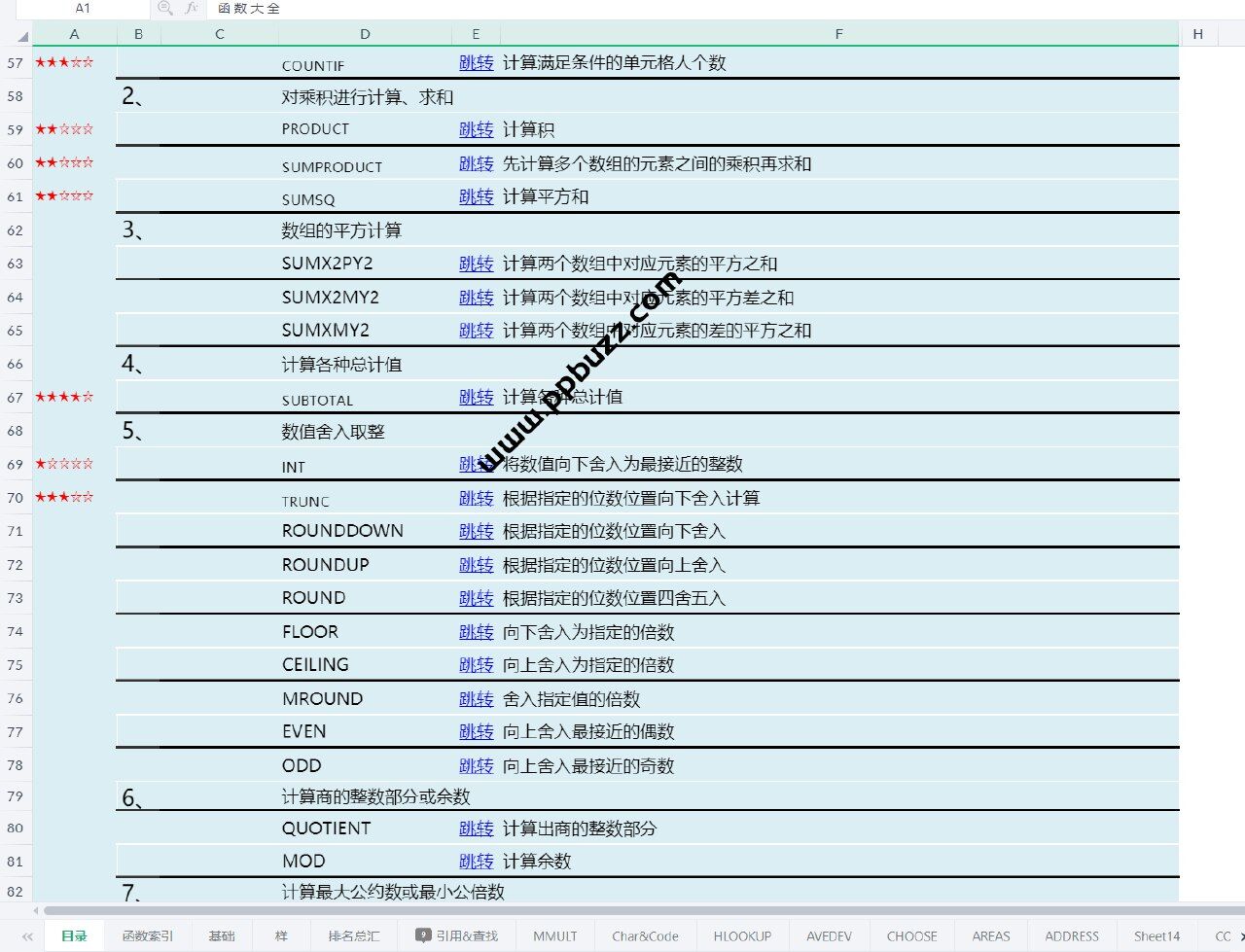Screen dimensions: 1245x952
Task: Click the 跳转 link for SUBTOTAL
Action: [x=477, y=397]
